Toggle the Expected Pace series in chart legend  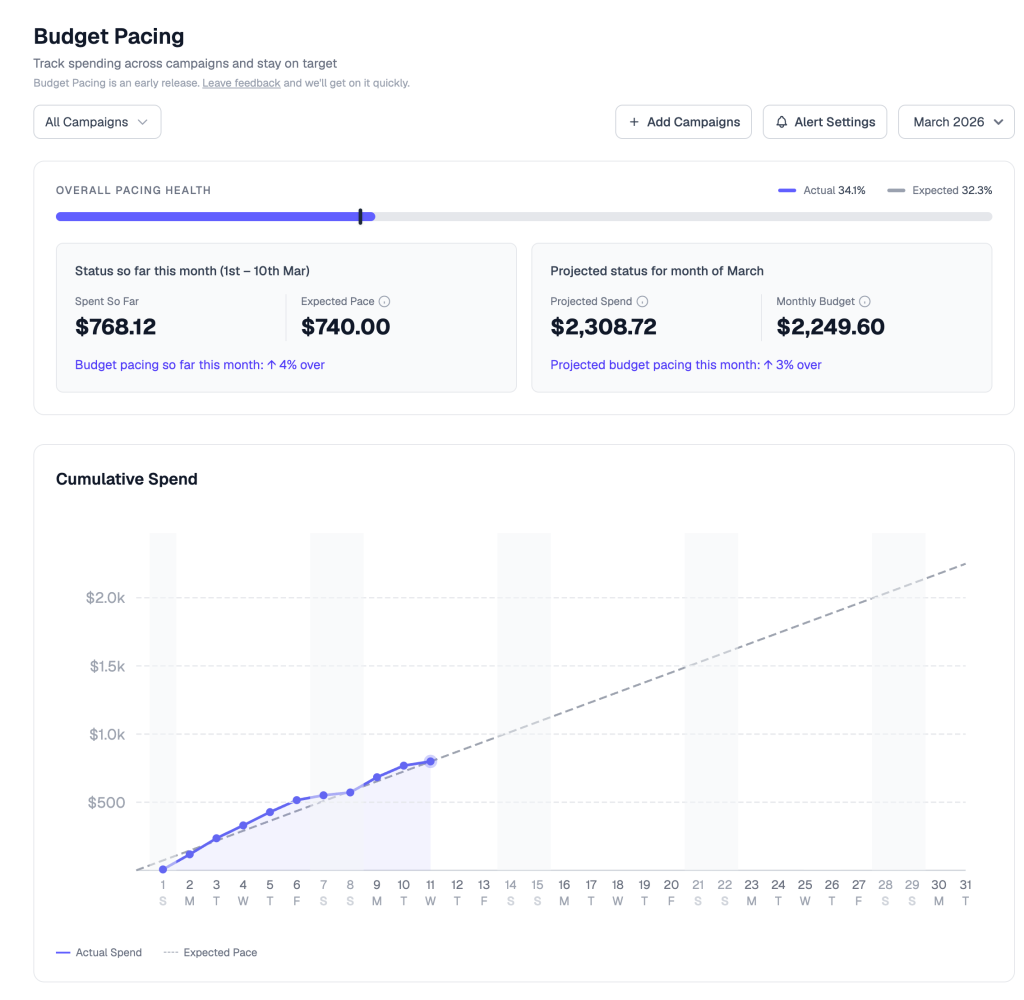coord(210,953)
